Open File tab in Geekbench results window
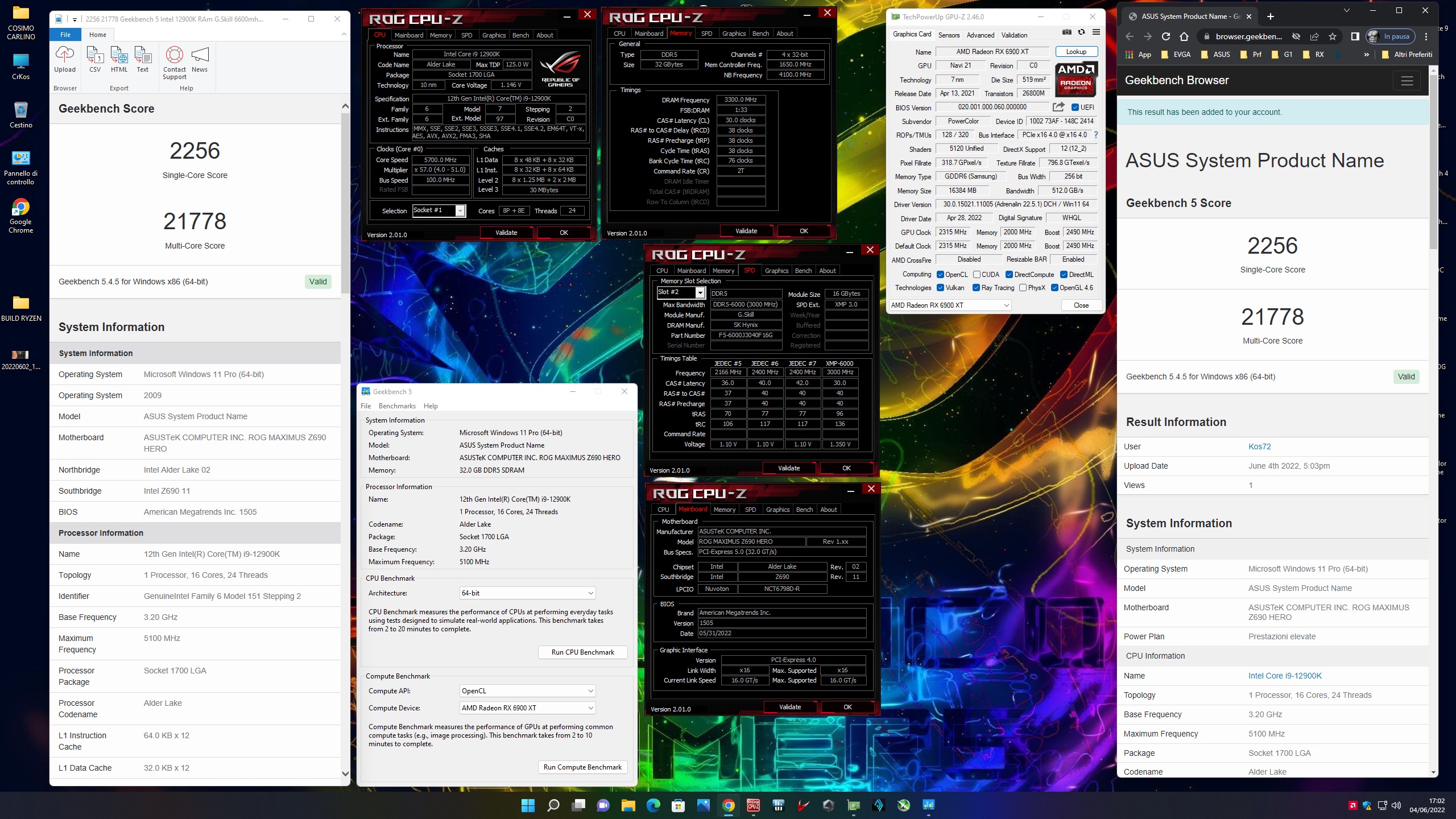This screenshot has height=819, width=1456. click(65, 35)
